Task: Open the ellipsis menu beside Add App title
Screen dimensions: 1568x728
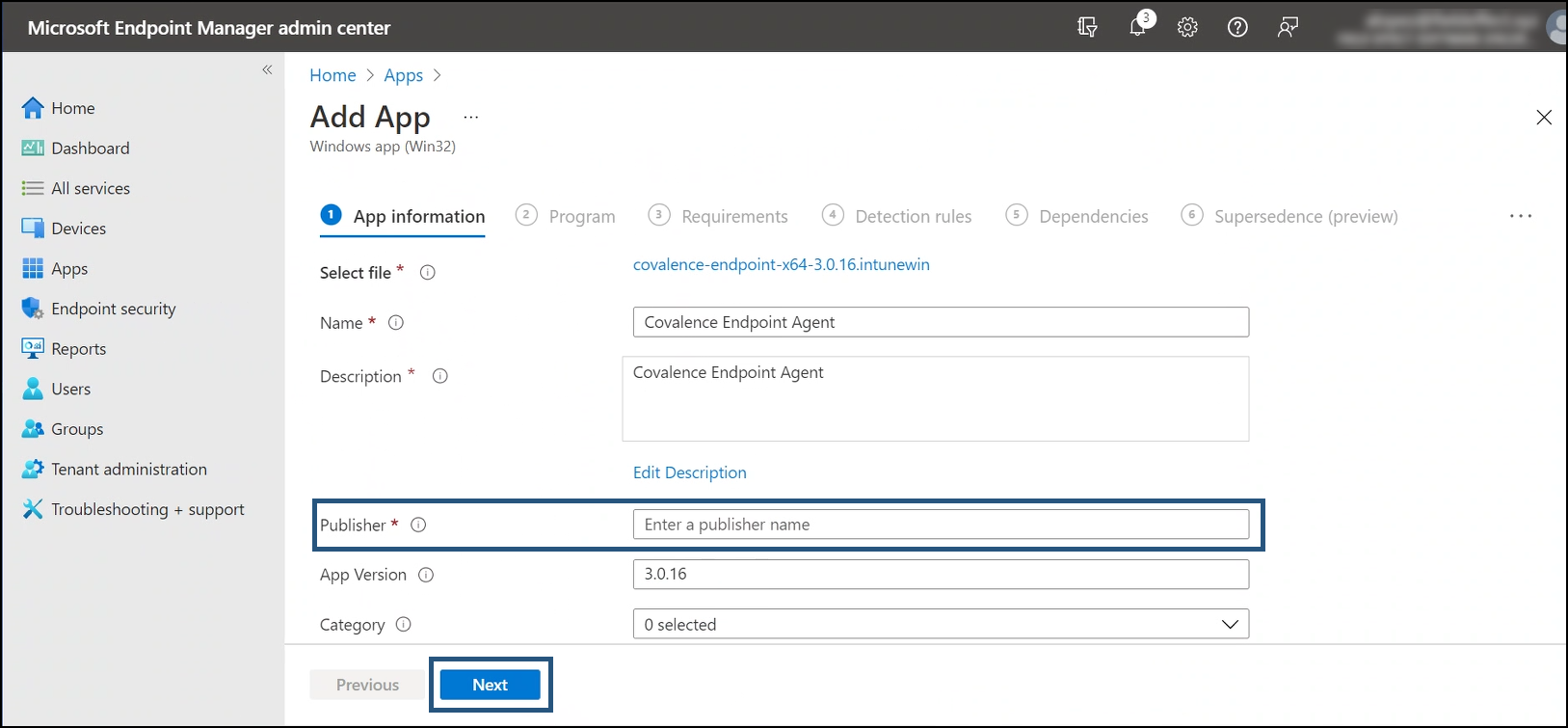Action: point(470,118)
